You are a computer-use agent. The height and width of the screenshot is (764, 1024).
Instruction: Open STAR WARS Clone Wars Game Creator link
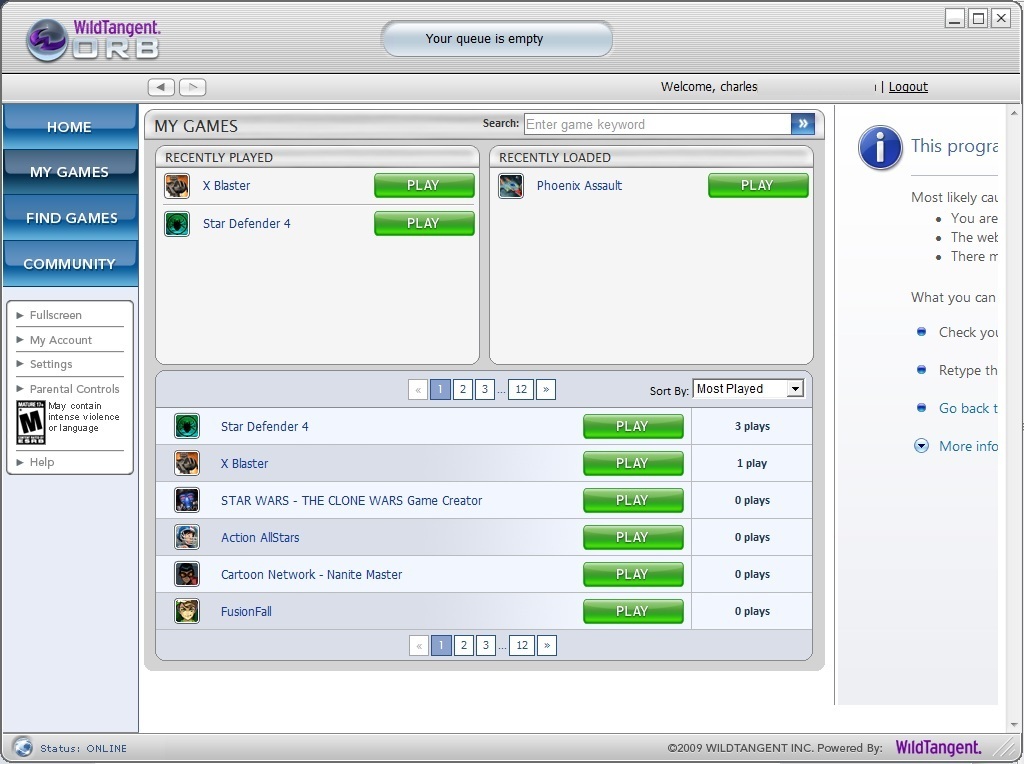click(x=351, y=501)
